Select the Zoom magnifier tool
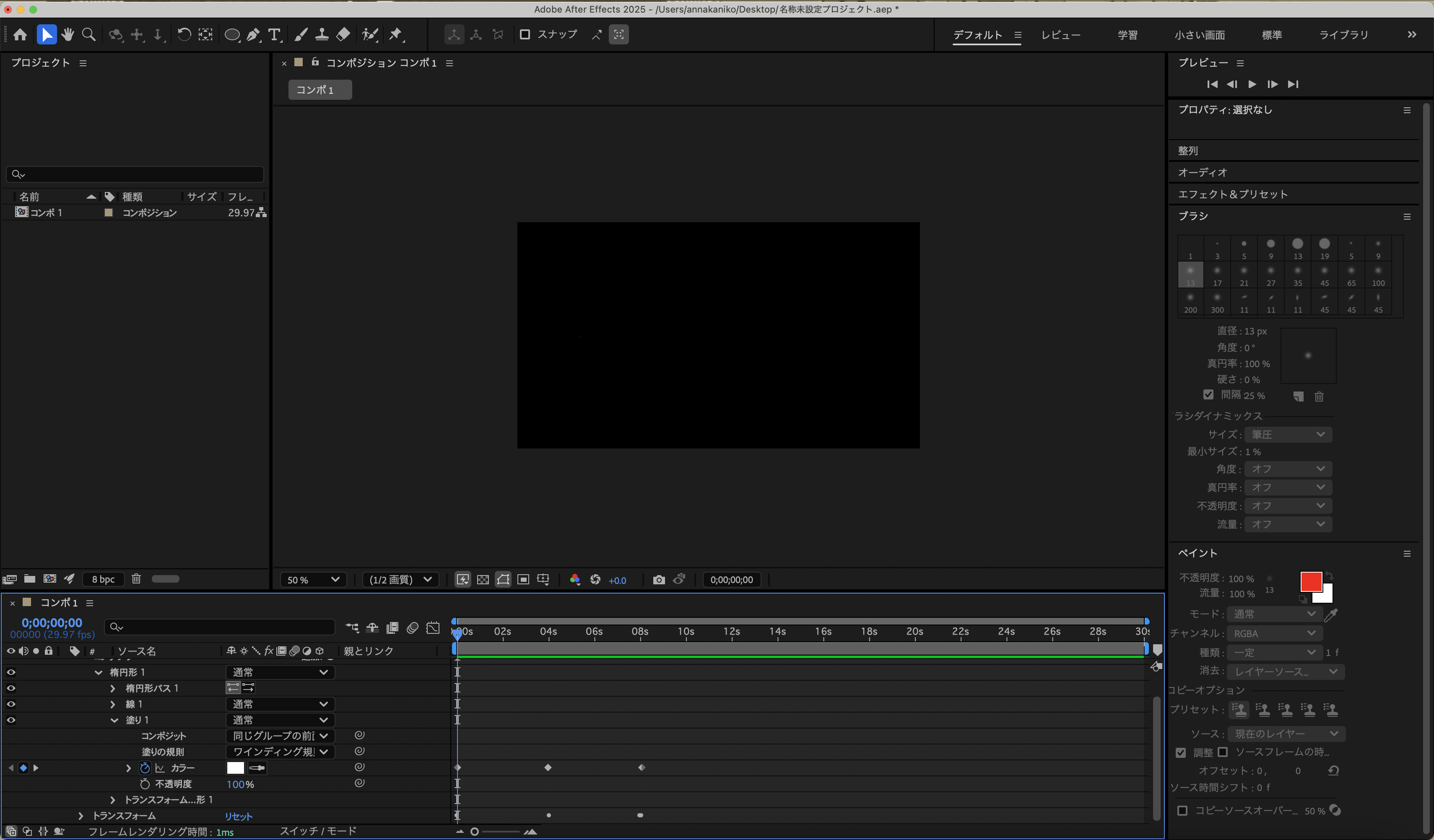 point(89,35)
